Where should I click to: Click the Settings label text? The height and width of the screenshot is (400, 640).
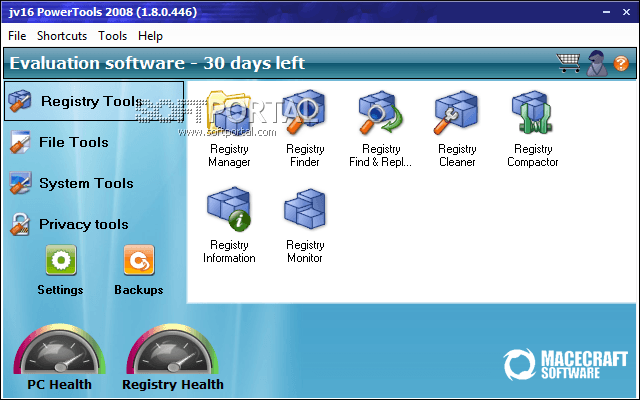(x=60, y=290)
